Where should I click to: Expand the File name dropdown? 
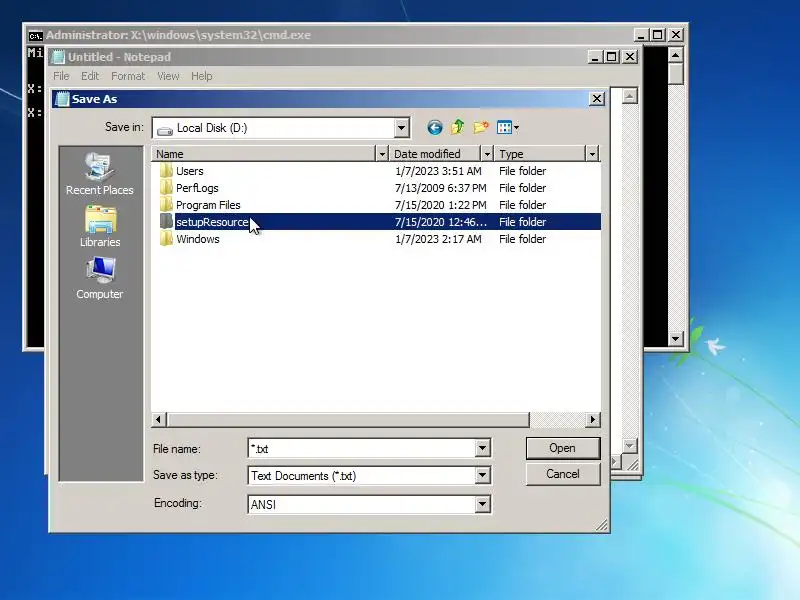482,448
